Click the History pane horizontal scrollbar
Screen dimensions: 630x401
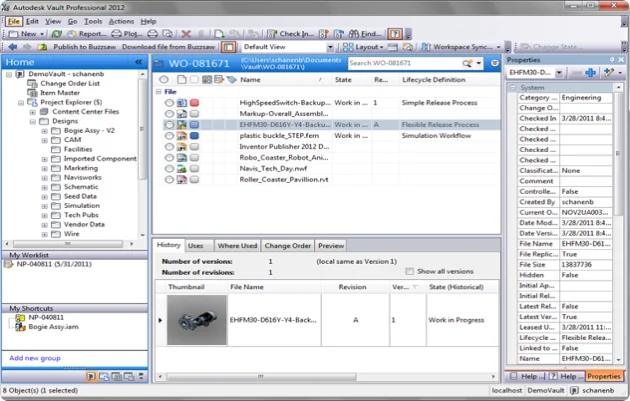[261, 376]
